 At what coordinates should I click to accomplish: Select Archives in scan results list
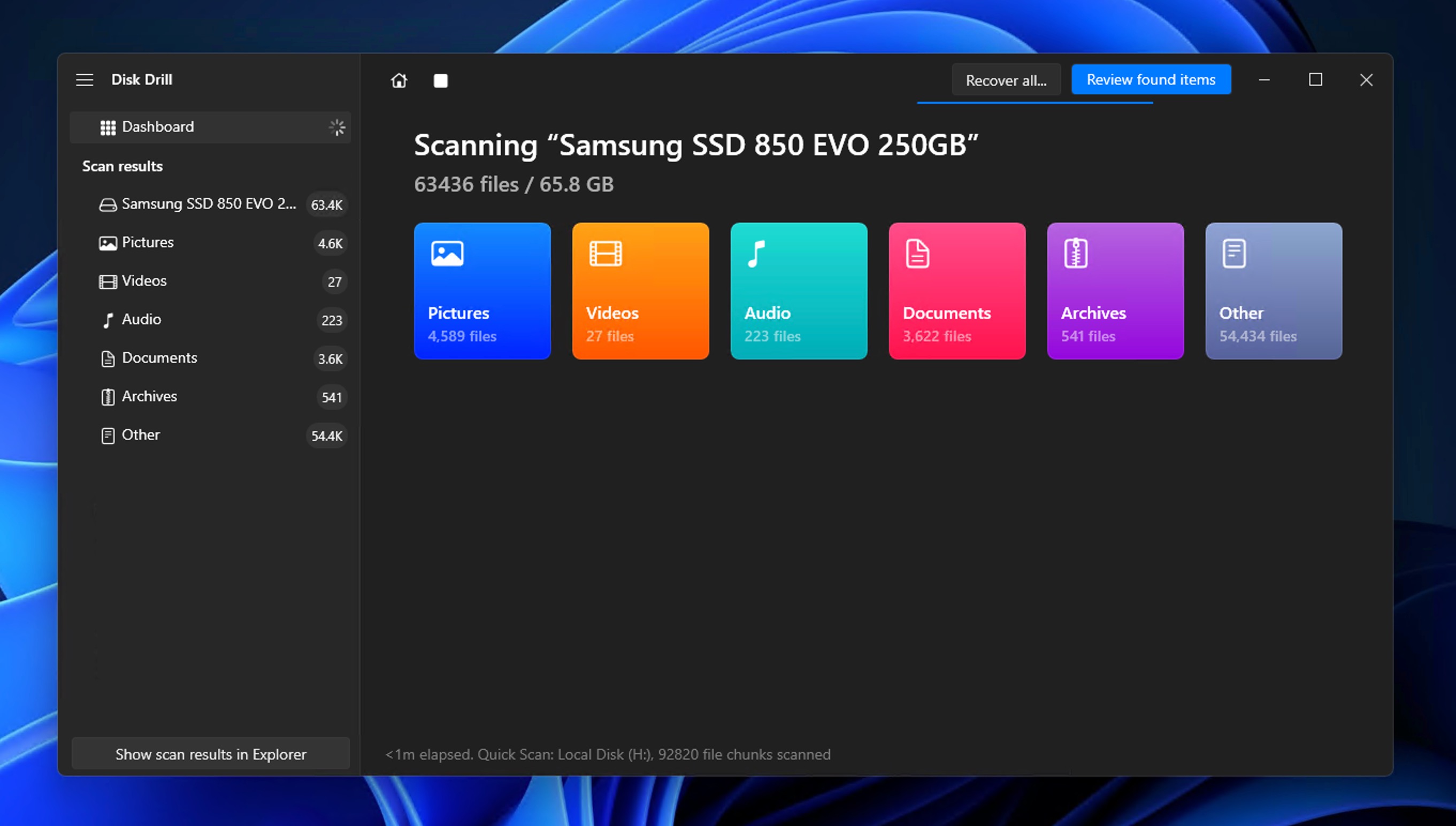click(x=210, y=397)
